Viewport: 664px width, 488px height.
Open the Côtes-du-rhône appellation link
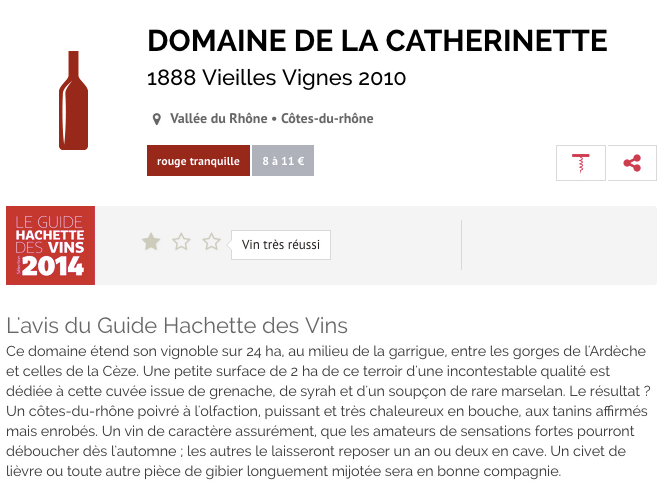(x=327, y=119)
